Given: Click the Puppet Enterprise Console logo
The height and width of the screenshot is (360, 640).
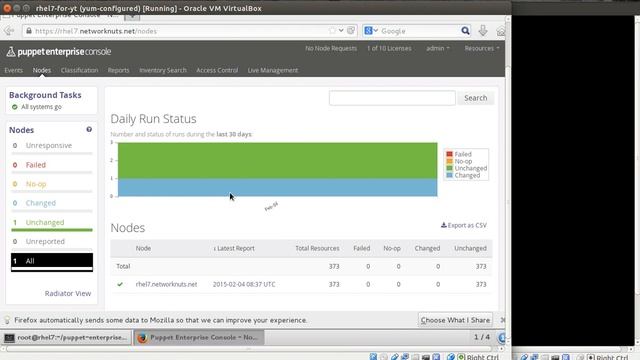Looking at the screenshot, I should (x=59, y=52).
